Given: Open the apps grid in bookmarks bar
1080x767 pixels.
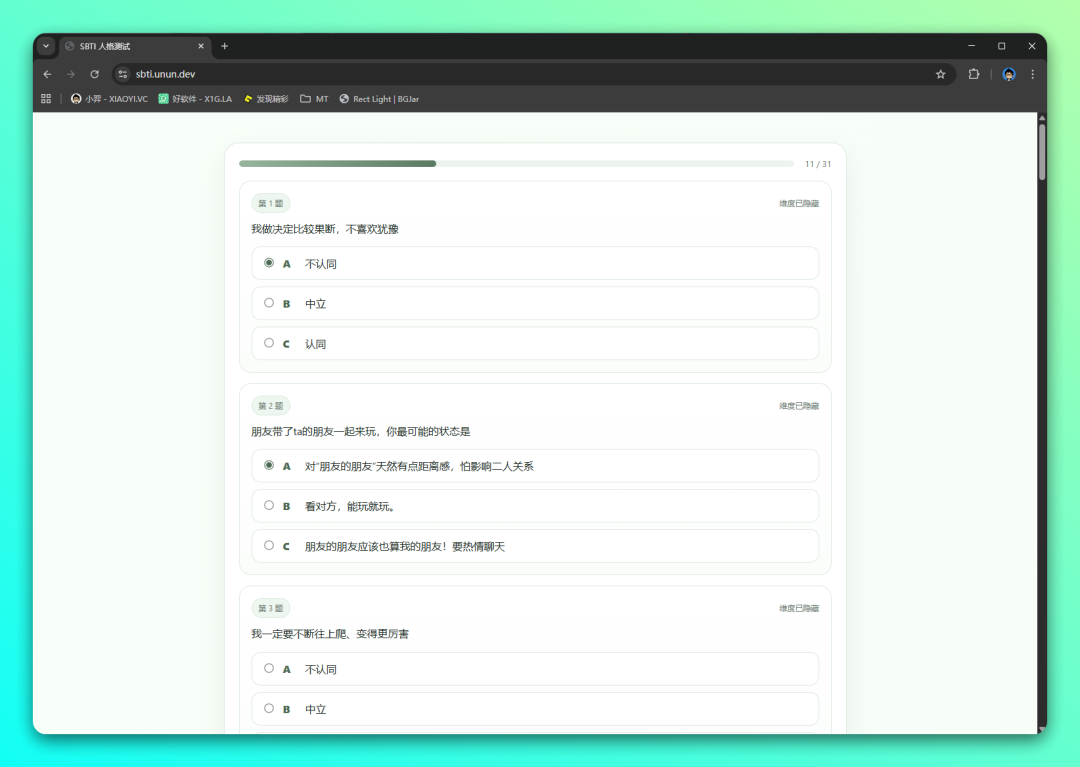Looking at the screenshot, I should pos(46,99).
